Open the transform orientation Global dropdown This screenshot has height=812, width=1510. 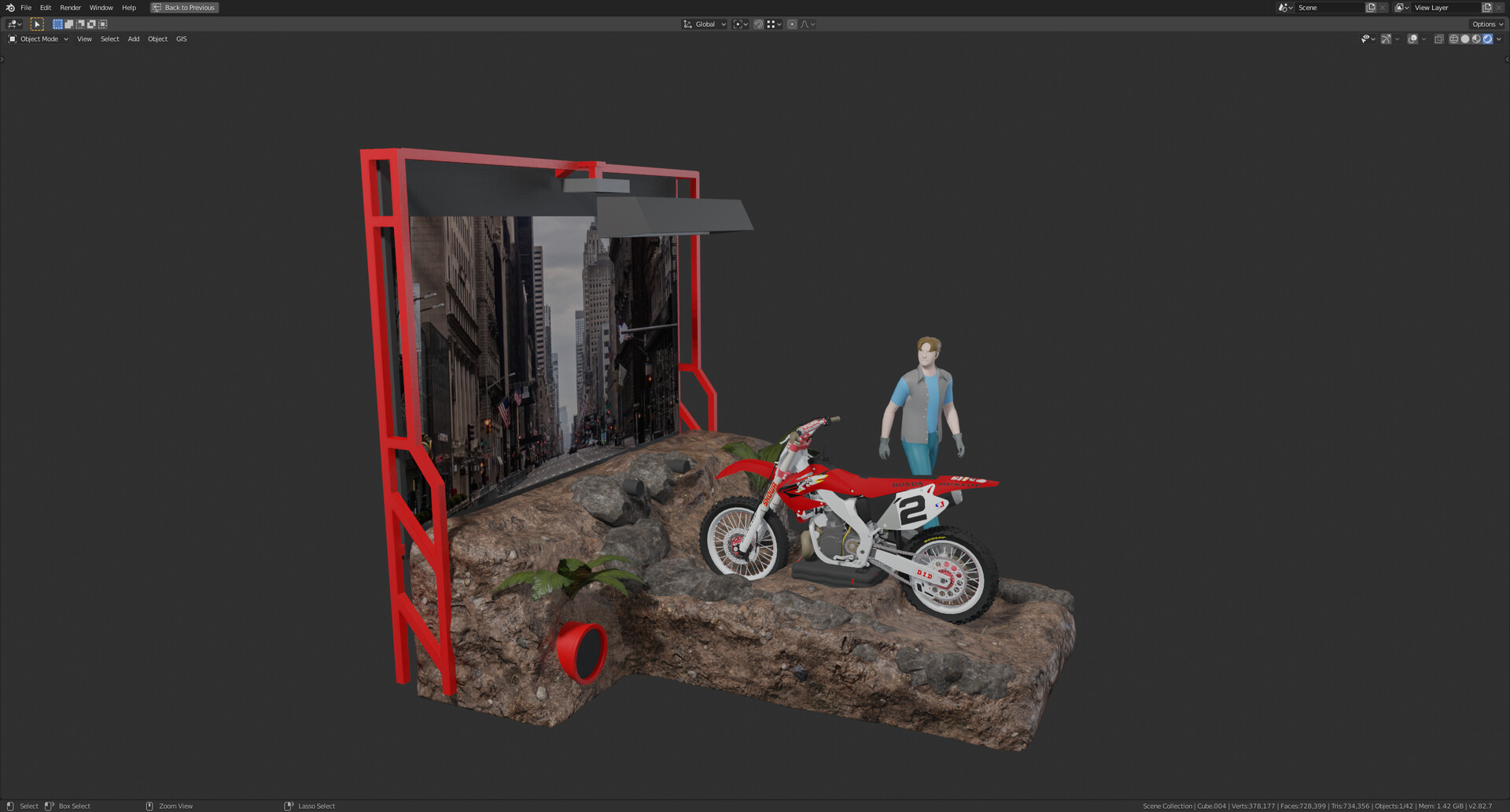(704, 24)
